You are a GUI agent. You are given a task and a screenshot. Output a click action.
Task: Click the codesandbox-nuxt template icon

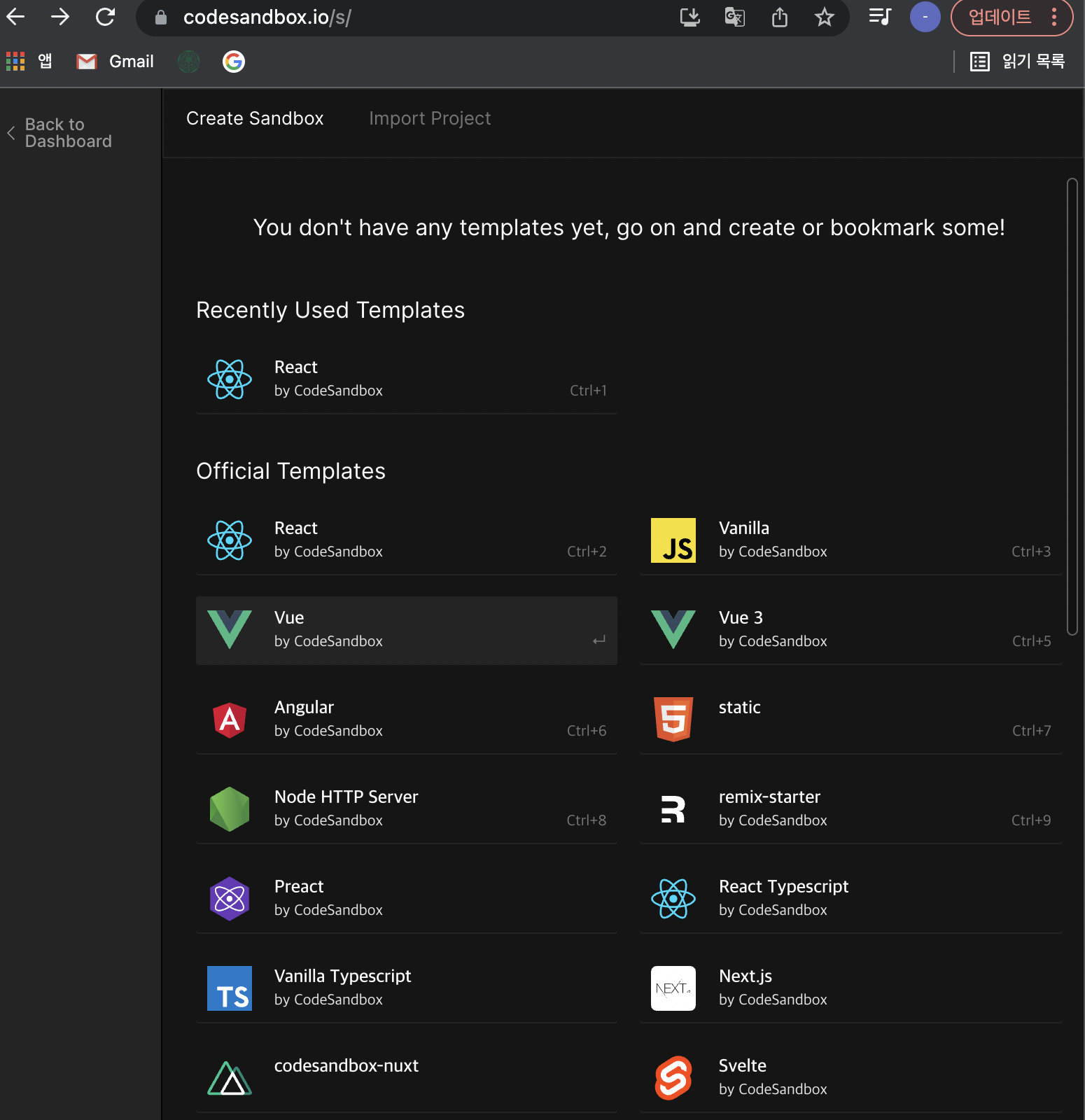point(230,1078)
